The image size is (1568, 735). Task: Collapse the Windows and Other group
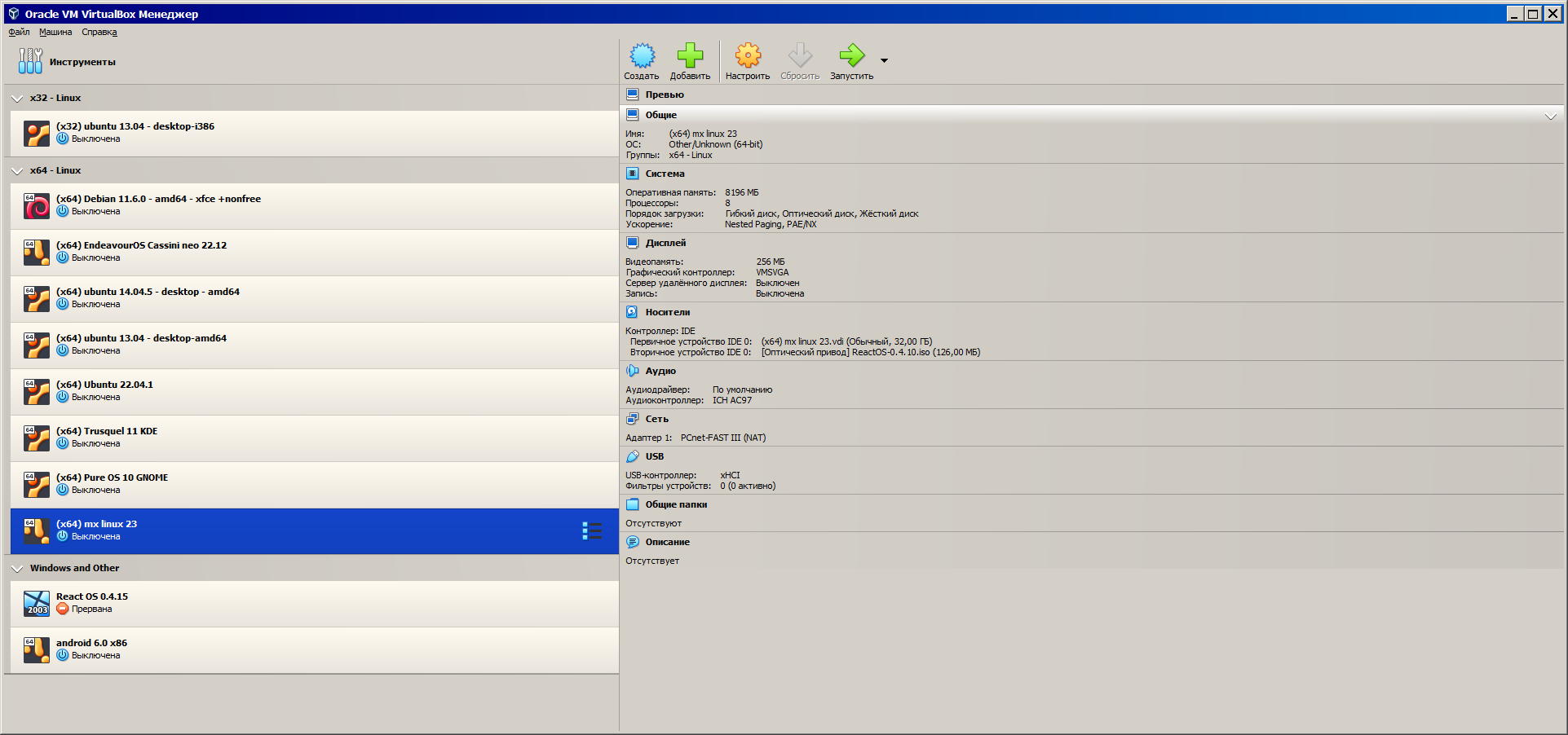click(17, 569)
